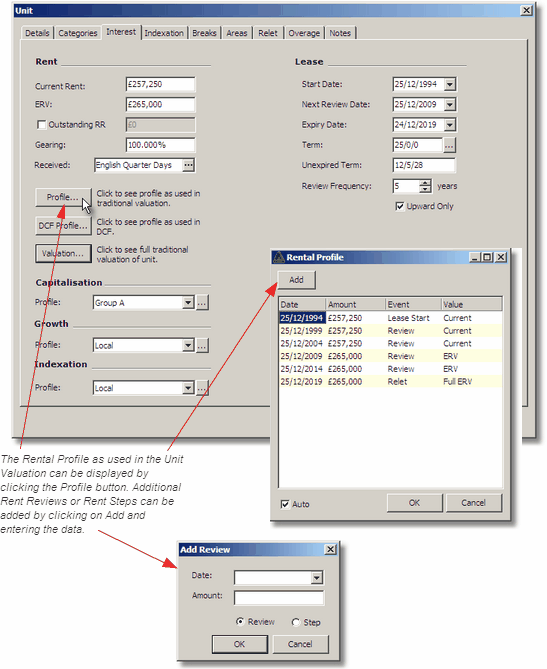547x669 pixels.
Task: Minimize the Rental Profile window
Action: pos(475,257)
